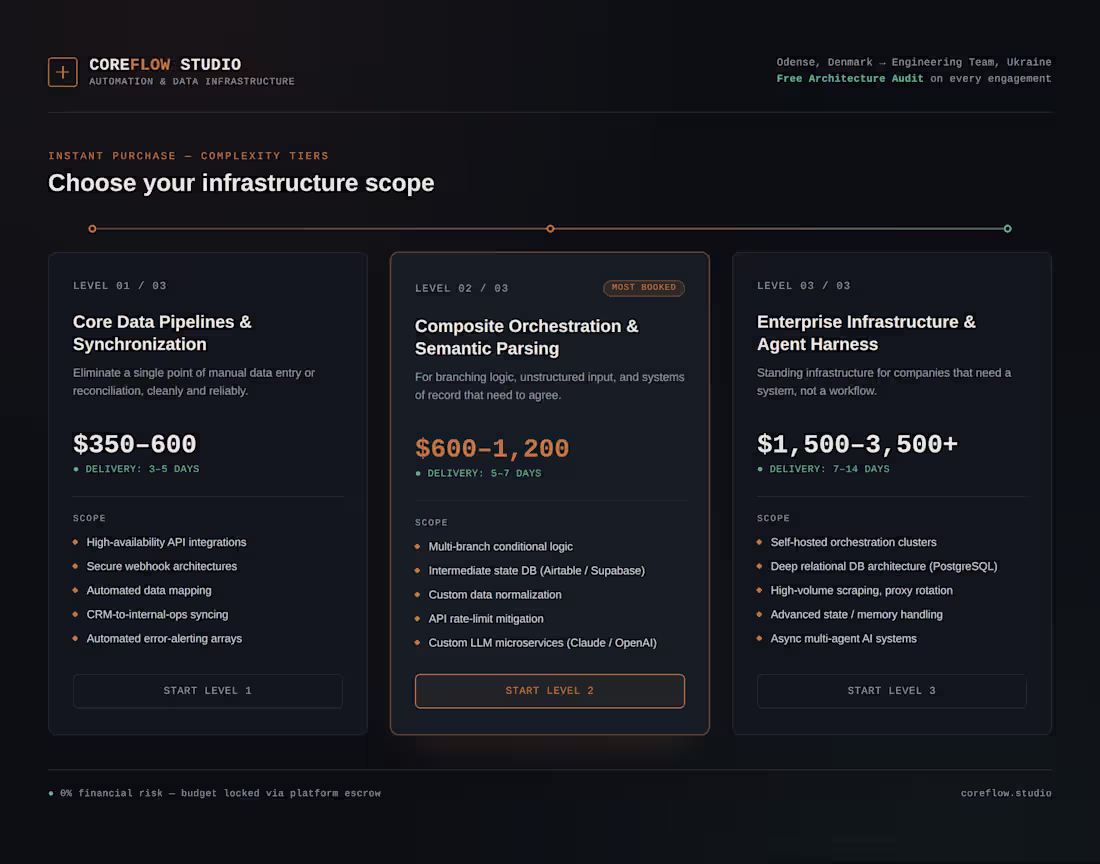Screen dimensions: 1100x864
Task: Click the Core Data Pipelines & Synchronization title
Action: pos(162,333)
